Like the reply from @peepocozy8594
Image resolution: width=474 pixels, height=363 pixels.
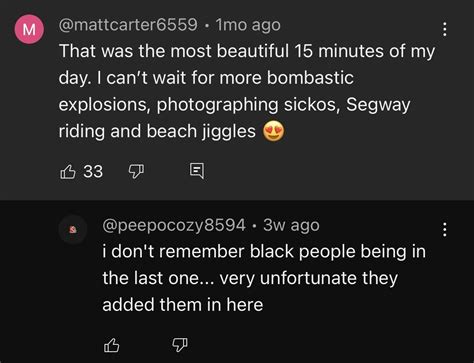[112, 345]
